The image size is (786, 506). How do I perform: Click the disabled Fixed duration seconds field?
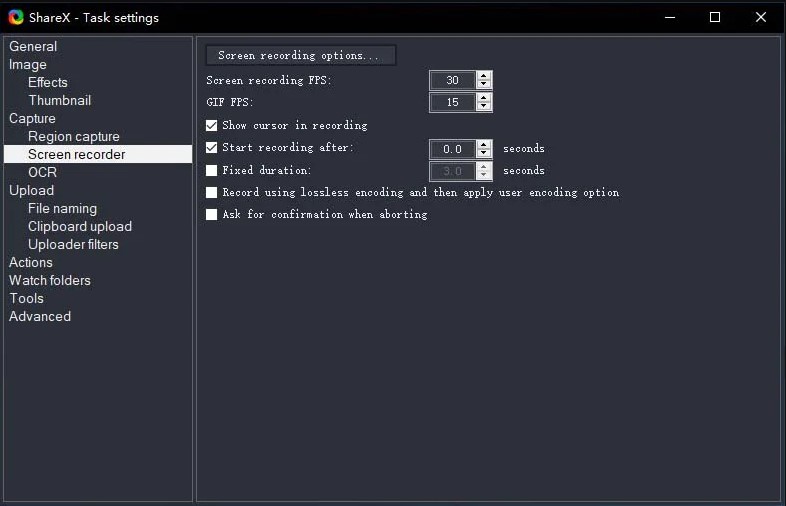[x=452, y=171]
